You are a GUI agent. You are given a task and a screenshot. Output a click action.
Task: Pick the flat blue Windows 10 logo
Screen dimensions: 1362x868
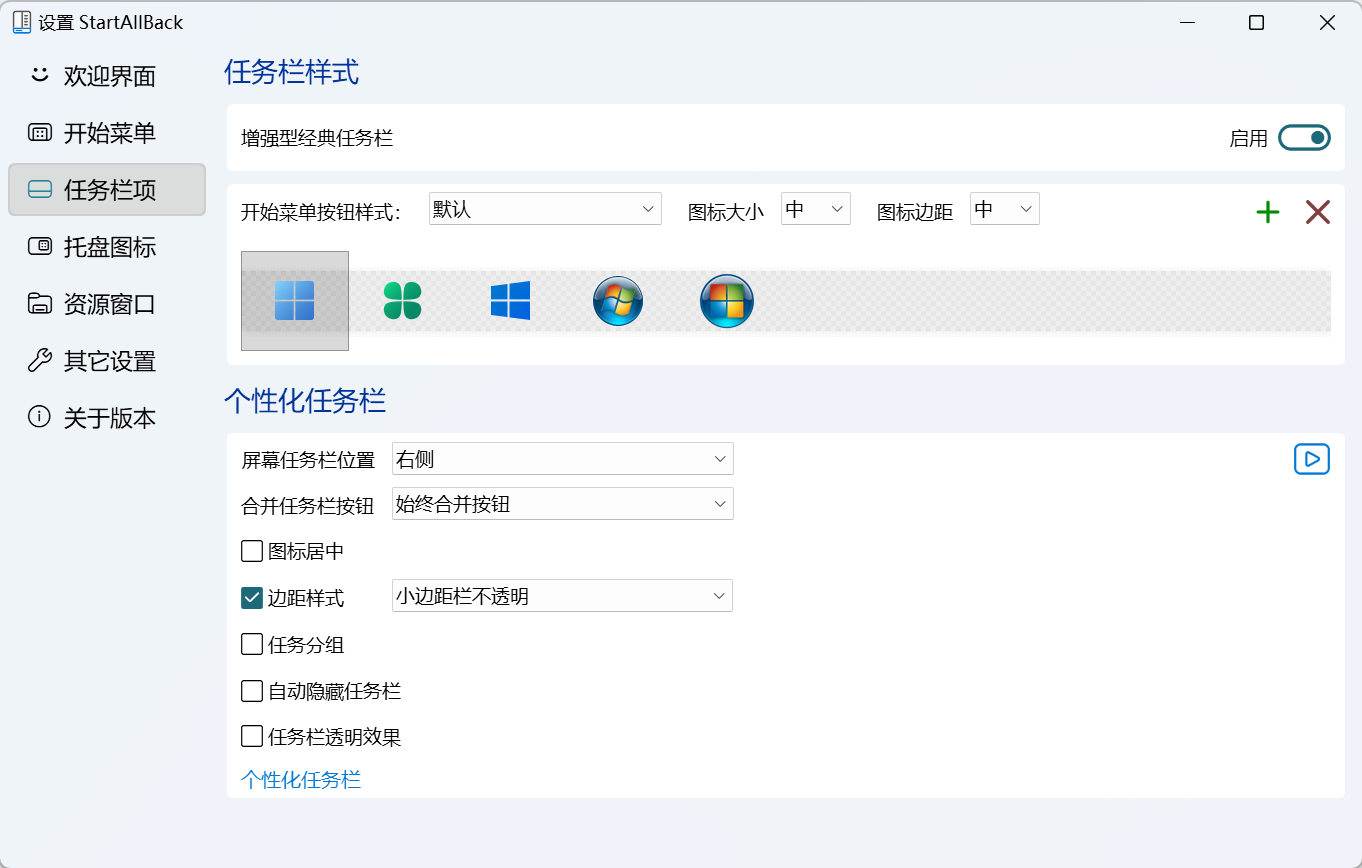pos(510,300)
